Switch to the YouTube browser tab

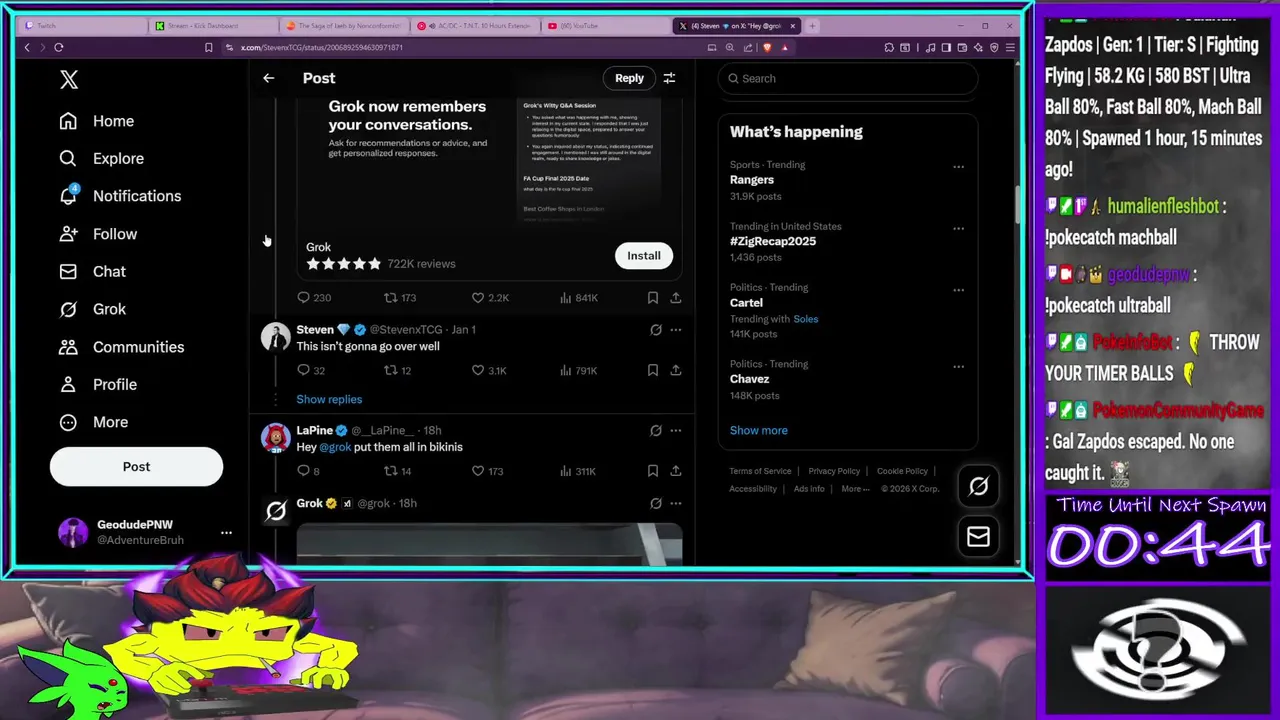pyautogui.click(x=606, y=26)
